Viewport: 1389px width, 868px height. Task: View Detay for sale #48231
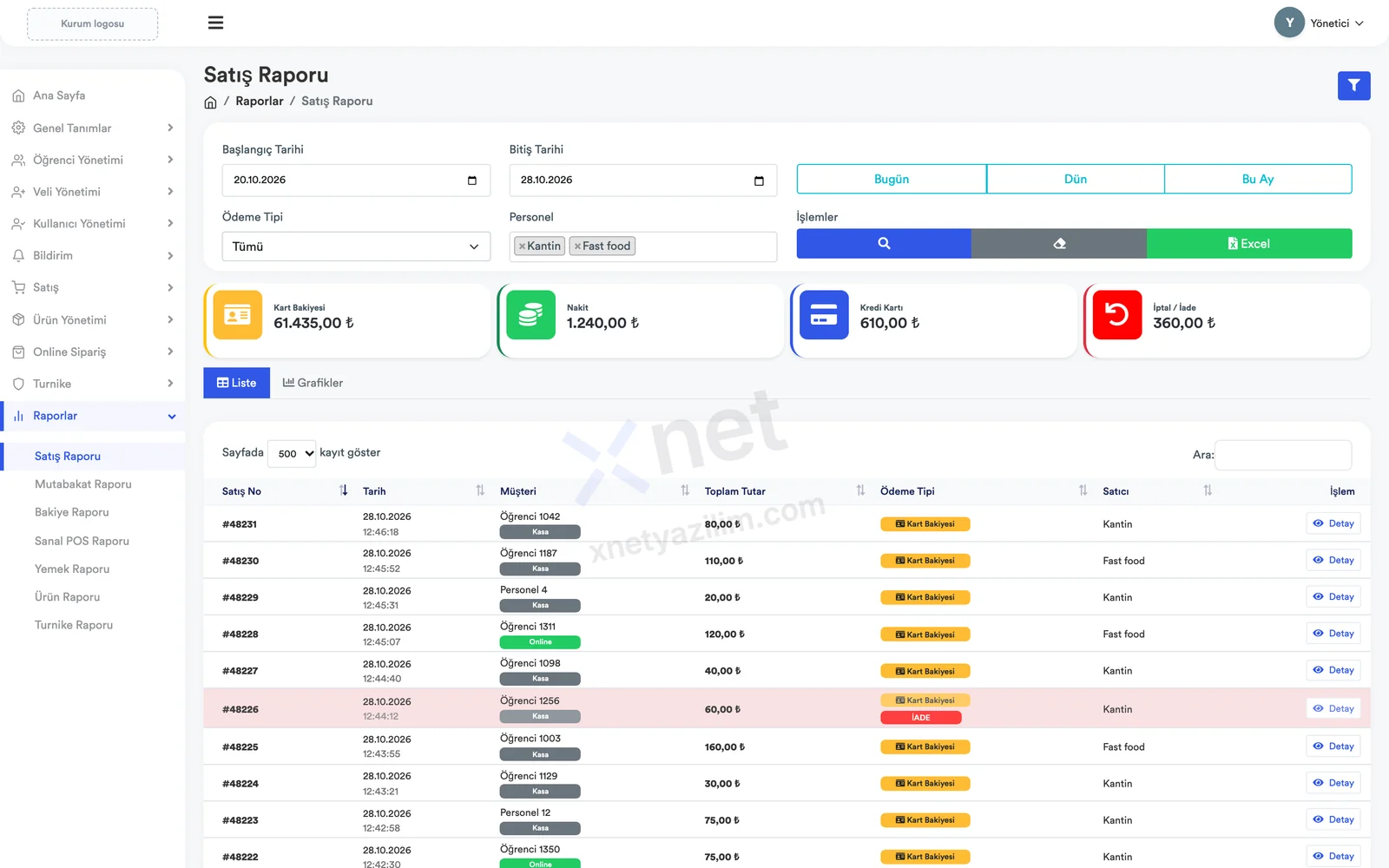[x=1333, y=523]
